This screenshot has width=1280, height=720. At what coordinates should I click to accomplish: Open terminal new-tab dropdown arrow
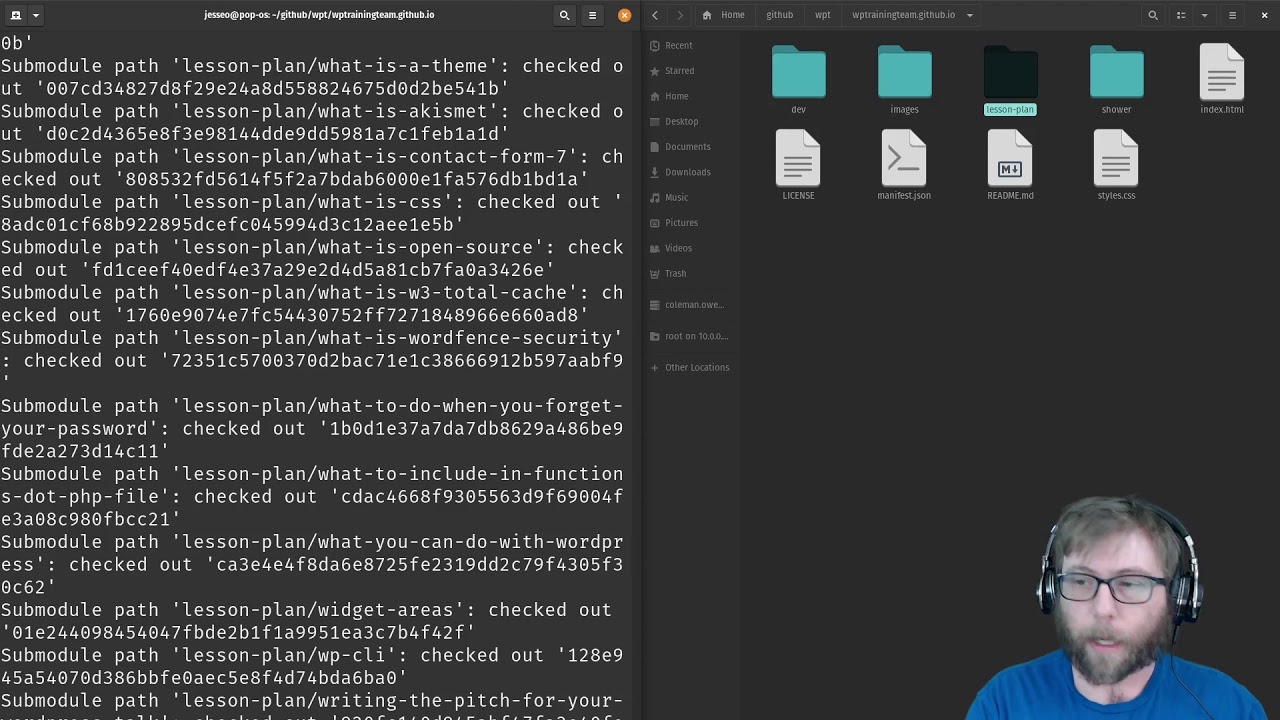35,15
